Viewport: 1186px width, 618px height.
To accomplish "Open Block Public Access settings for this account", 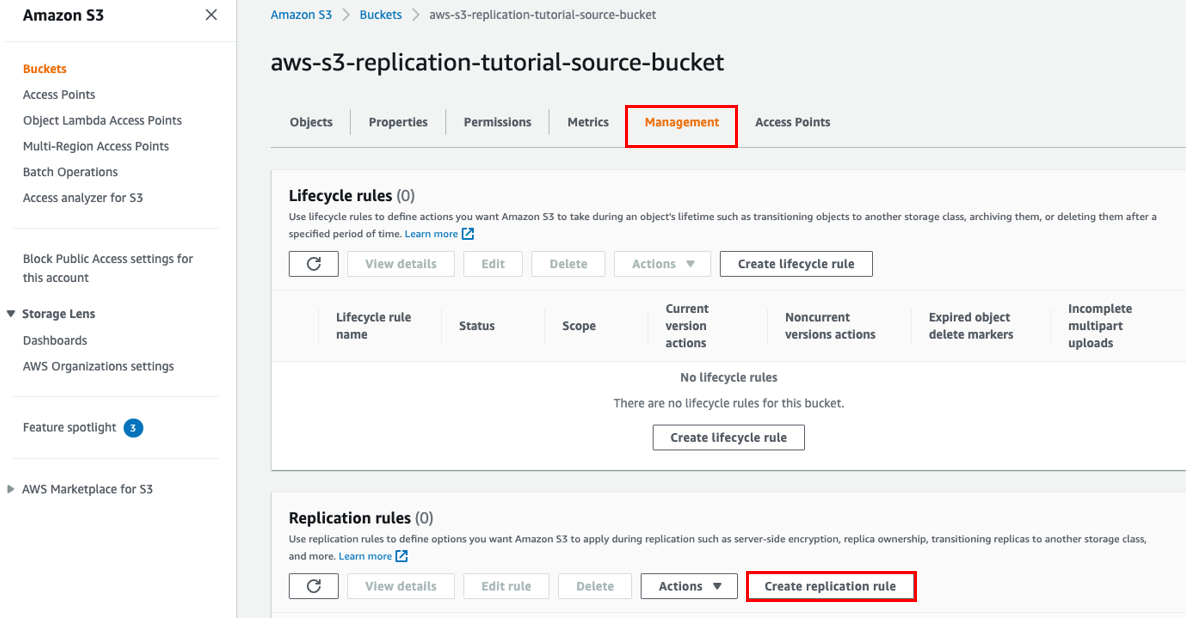I will (108, 268).
